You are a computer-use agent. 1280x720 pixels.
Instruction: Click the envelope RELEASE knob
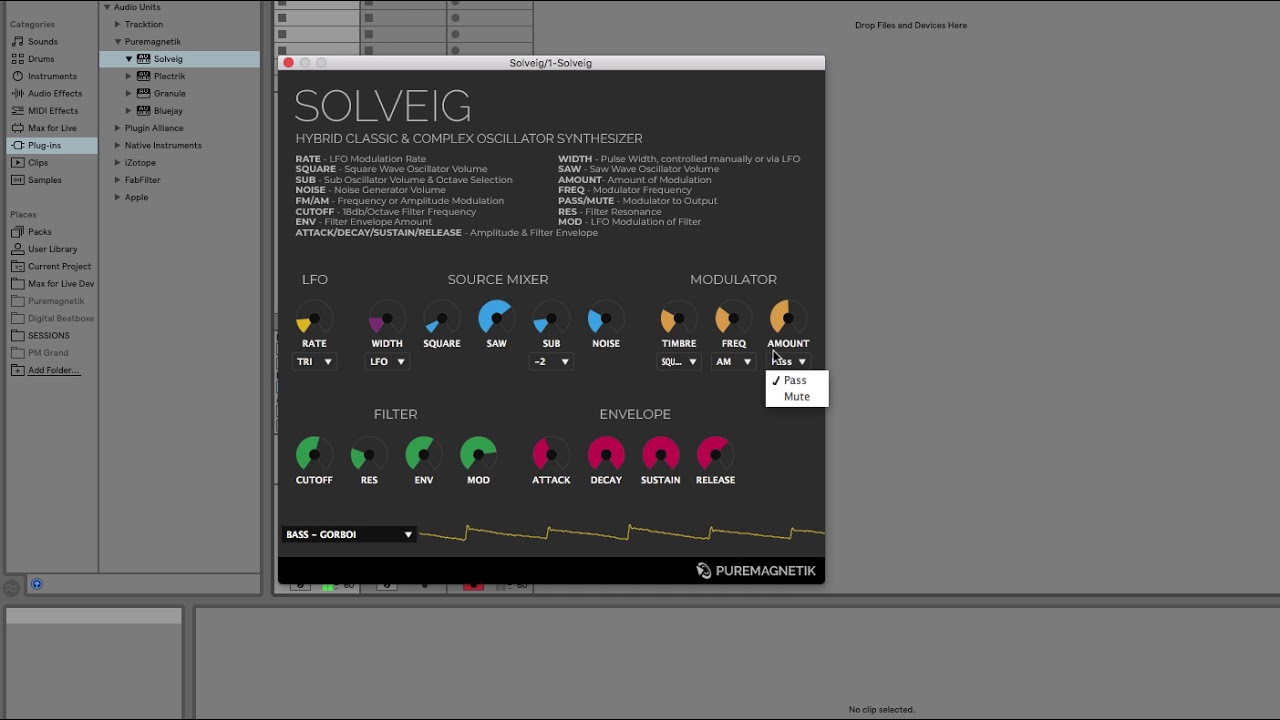point(715,454)
